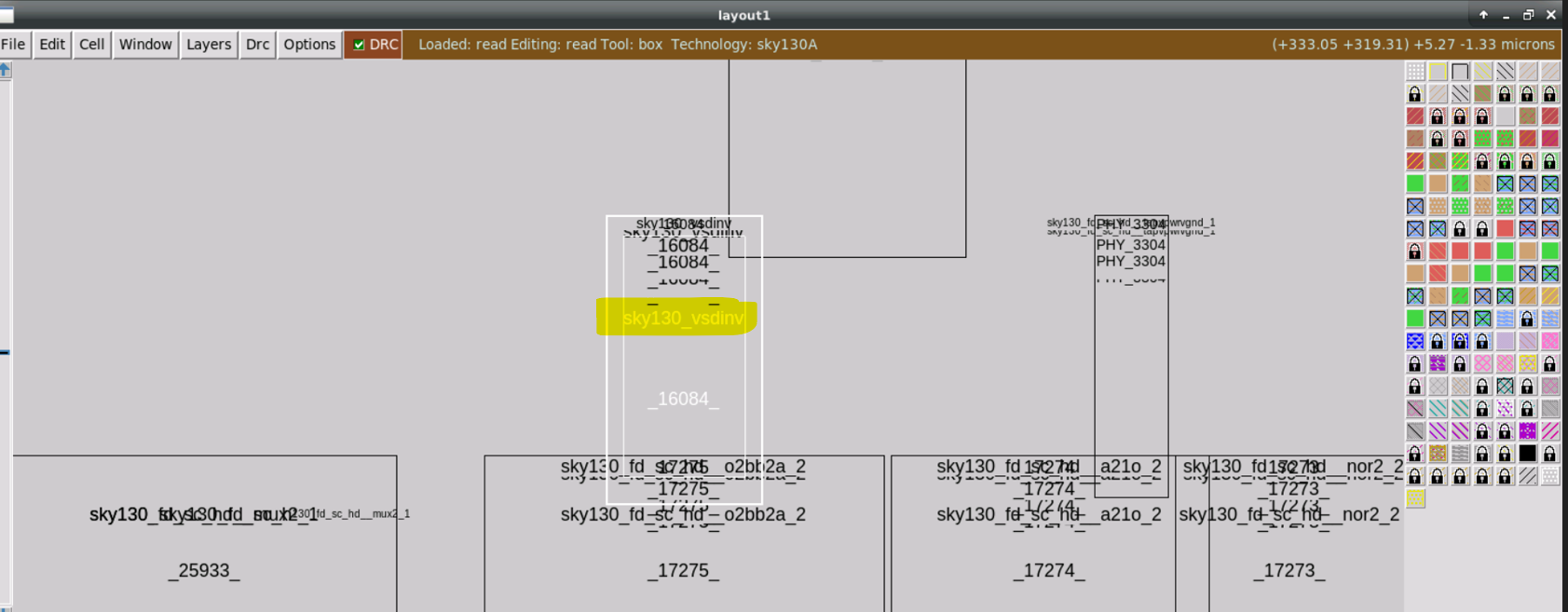Select the solid black layer swatch

(x=1527, y=454)
